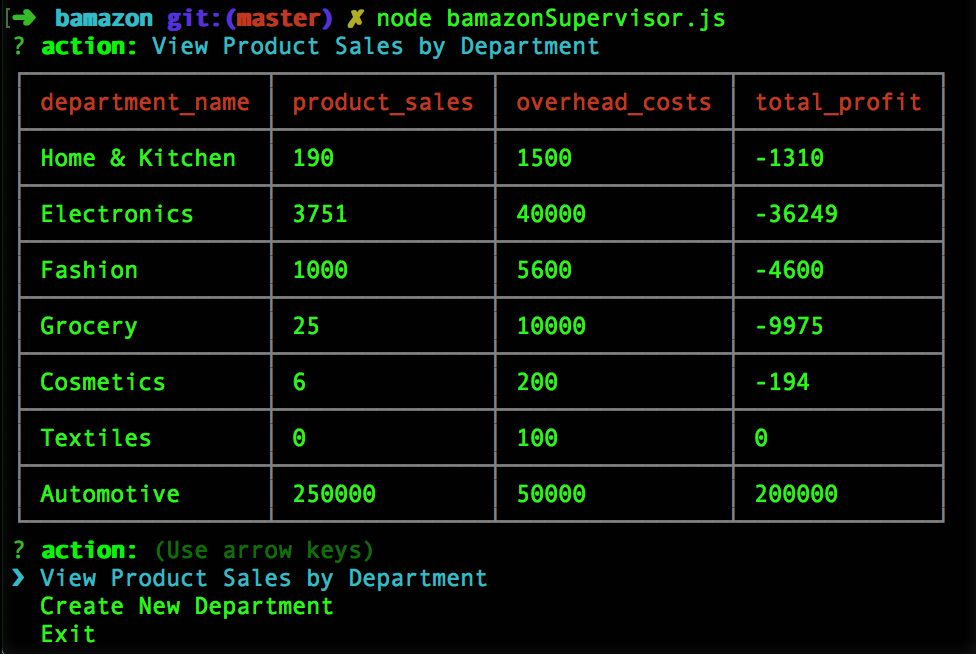Screen dimensions: 976x654
Task: Click the Home & Kitchen department cell
Action: click(x=138, y=158)
